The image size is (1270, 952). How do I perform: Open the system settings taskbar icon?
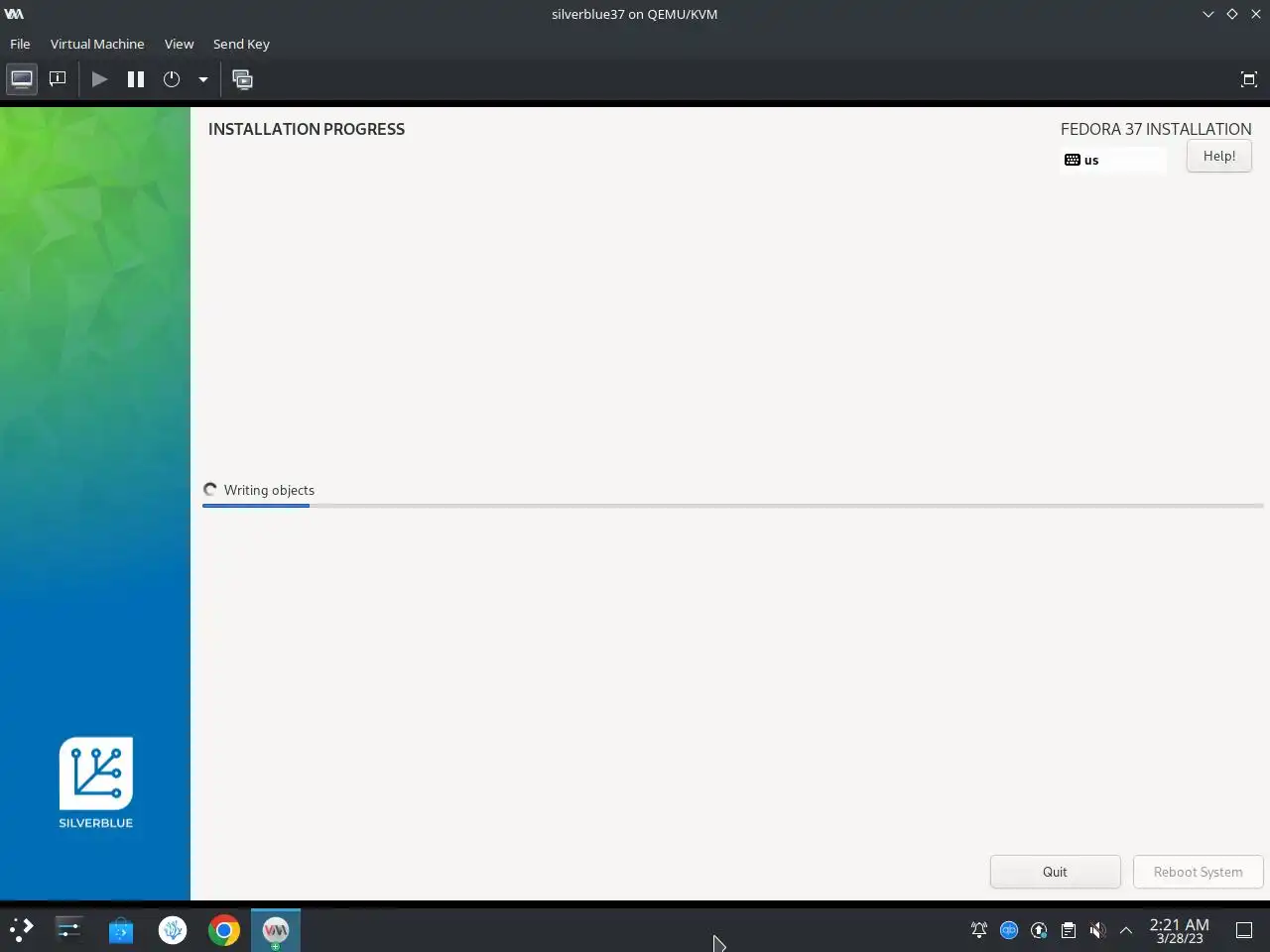pos(68,930)
